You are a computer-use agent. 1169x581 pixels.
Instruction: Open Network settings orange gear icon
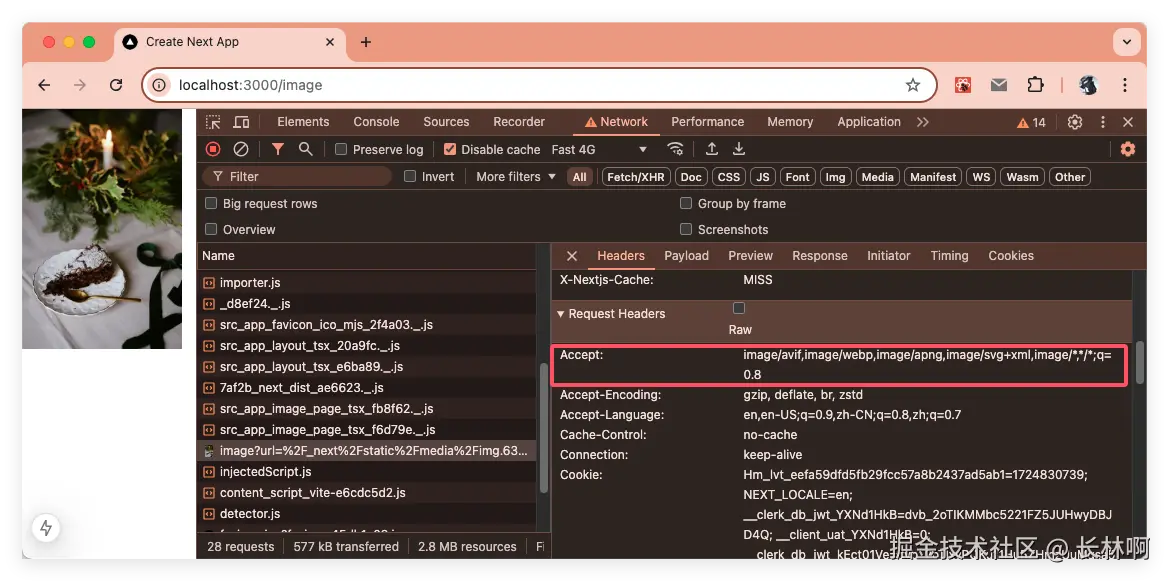click(1128, 149)
